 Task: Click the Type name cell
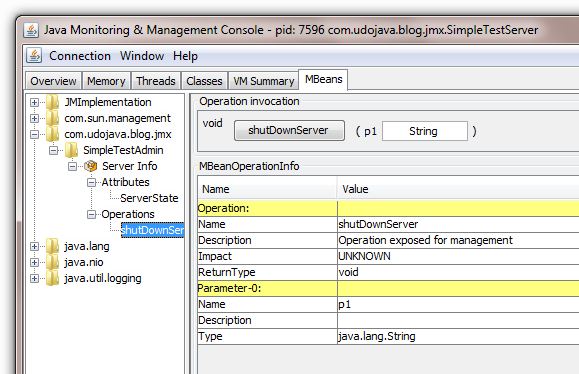pyautogui.click(x=267, y=336)
